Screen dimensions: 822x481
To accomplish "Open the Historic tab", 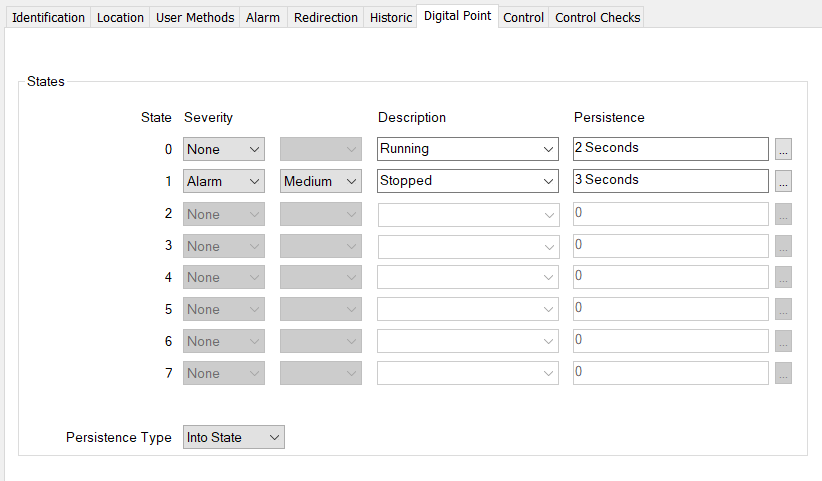I will point(390,18).
